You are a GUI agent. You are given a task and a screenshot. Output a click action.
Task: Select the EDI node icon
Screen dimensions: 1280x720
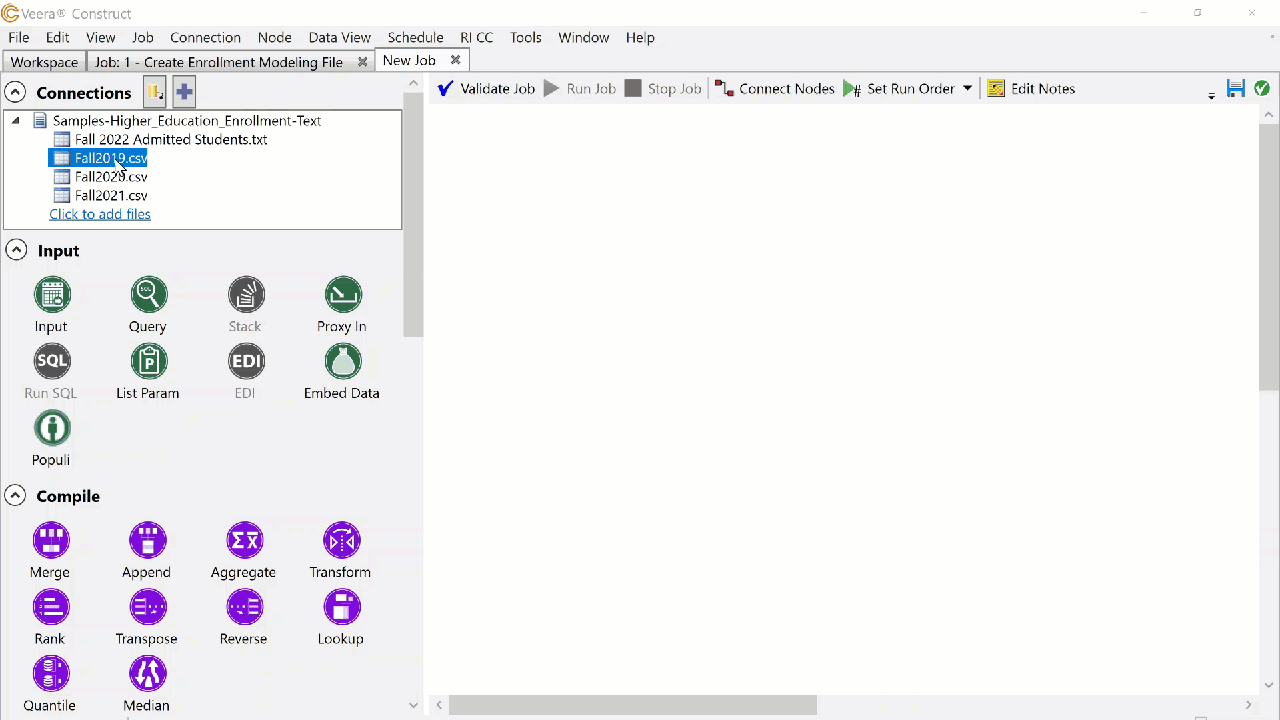click(x=246, y=361)
